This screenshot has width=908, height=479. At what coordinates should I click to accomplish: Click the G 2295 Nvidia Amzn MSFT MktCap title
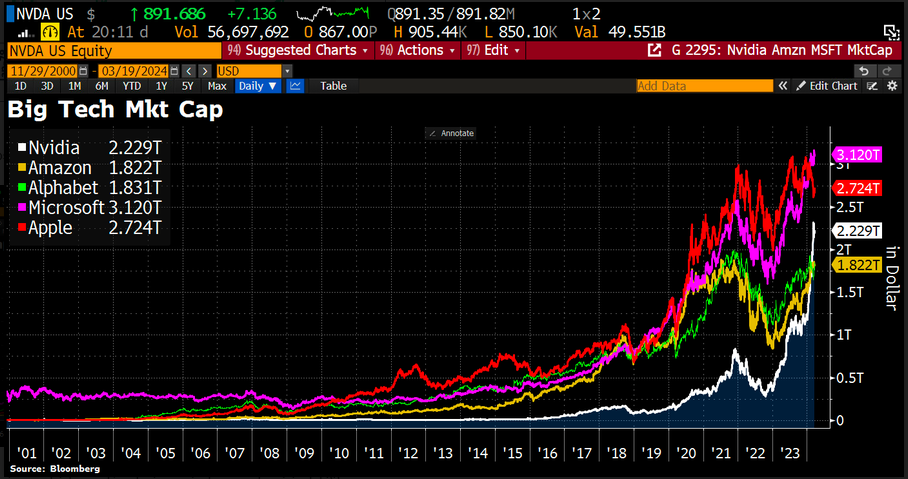click(782, 50)
